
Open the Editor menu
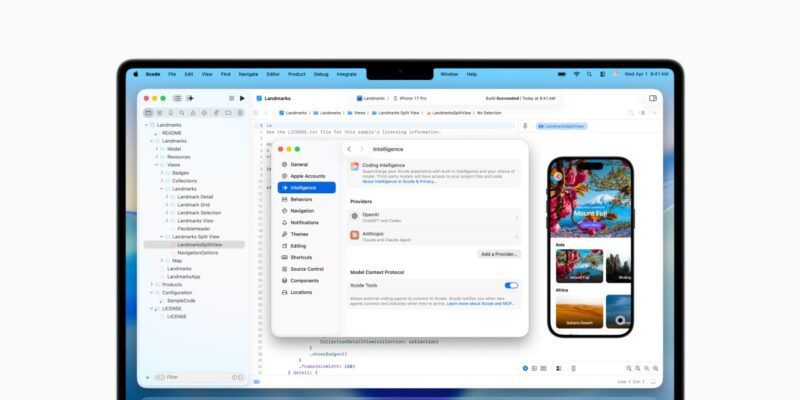pos(273,74)
